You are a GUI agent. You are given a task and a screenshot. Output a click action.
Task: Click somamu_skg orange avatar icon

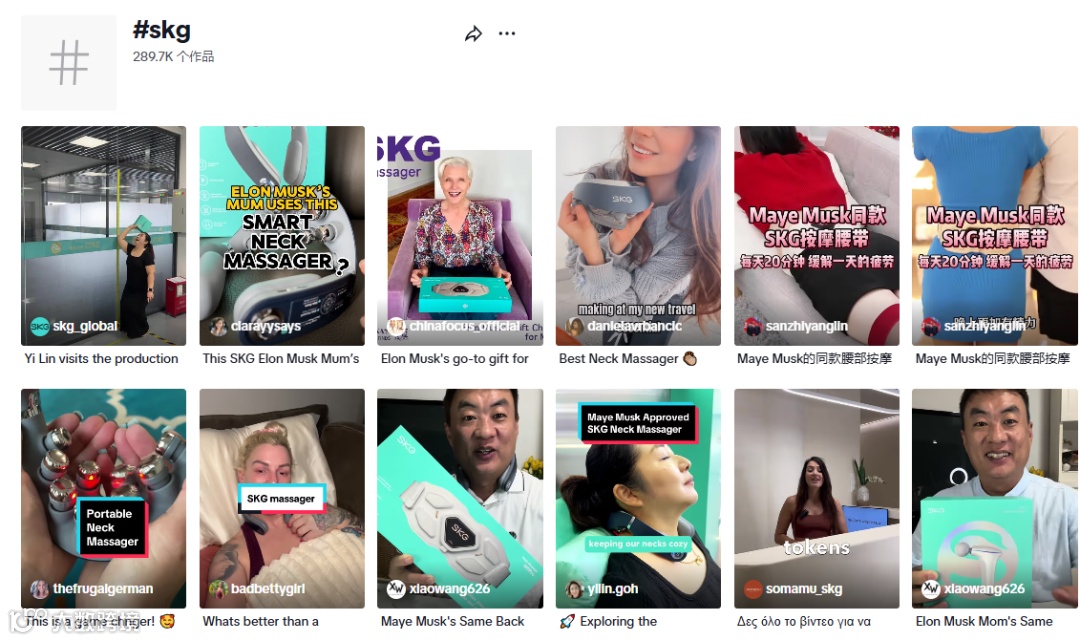click(x=753, y=589)
